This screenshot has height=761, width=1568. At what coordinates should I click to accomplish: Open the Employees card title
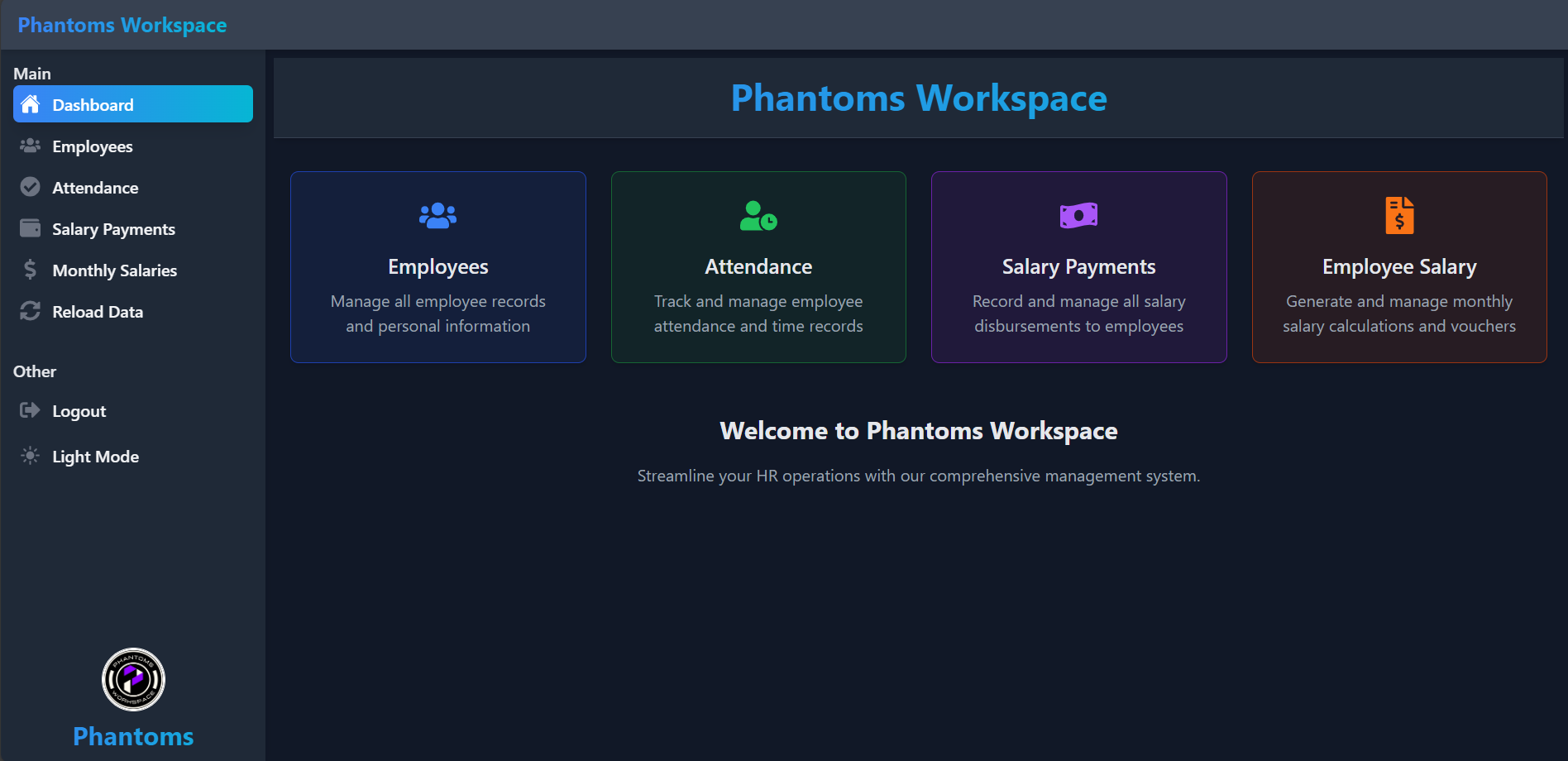pyautogui.click(x=437, y=267)
